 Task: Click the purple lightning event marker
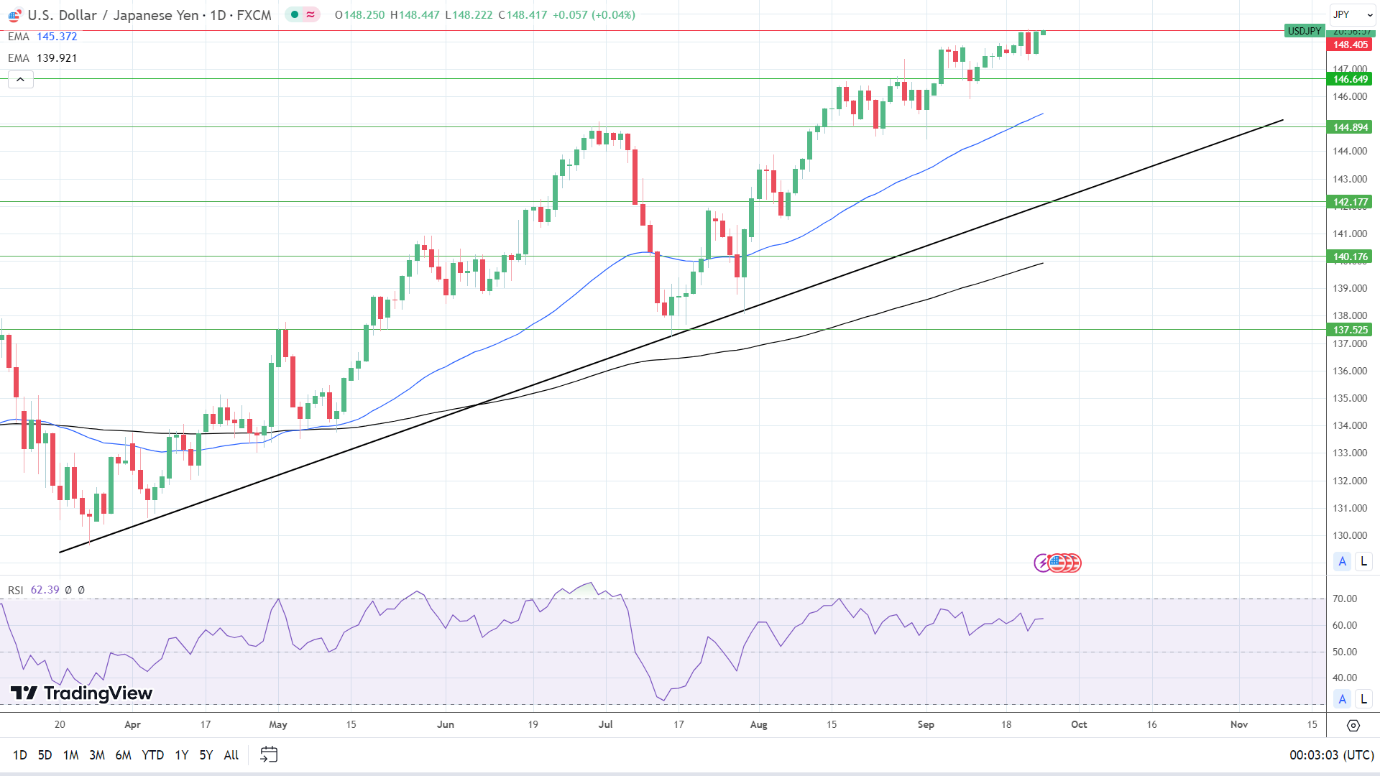[x=1042, y=563]
